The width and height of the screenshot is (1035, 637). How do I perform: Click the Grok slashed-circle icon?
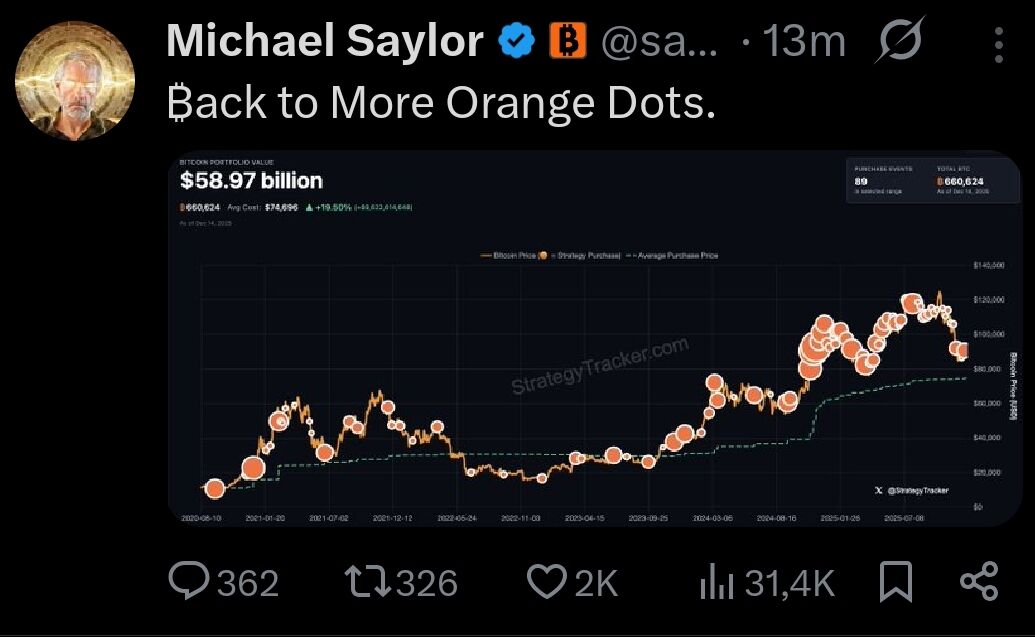pos(898,42)
